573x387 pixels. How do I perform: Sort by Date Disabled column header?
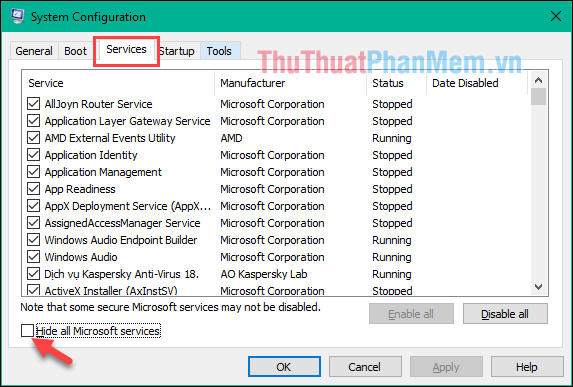(x=477, y=83)
